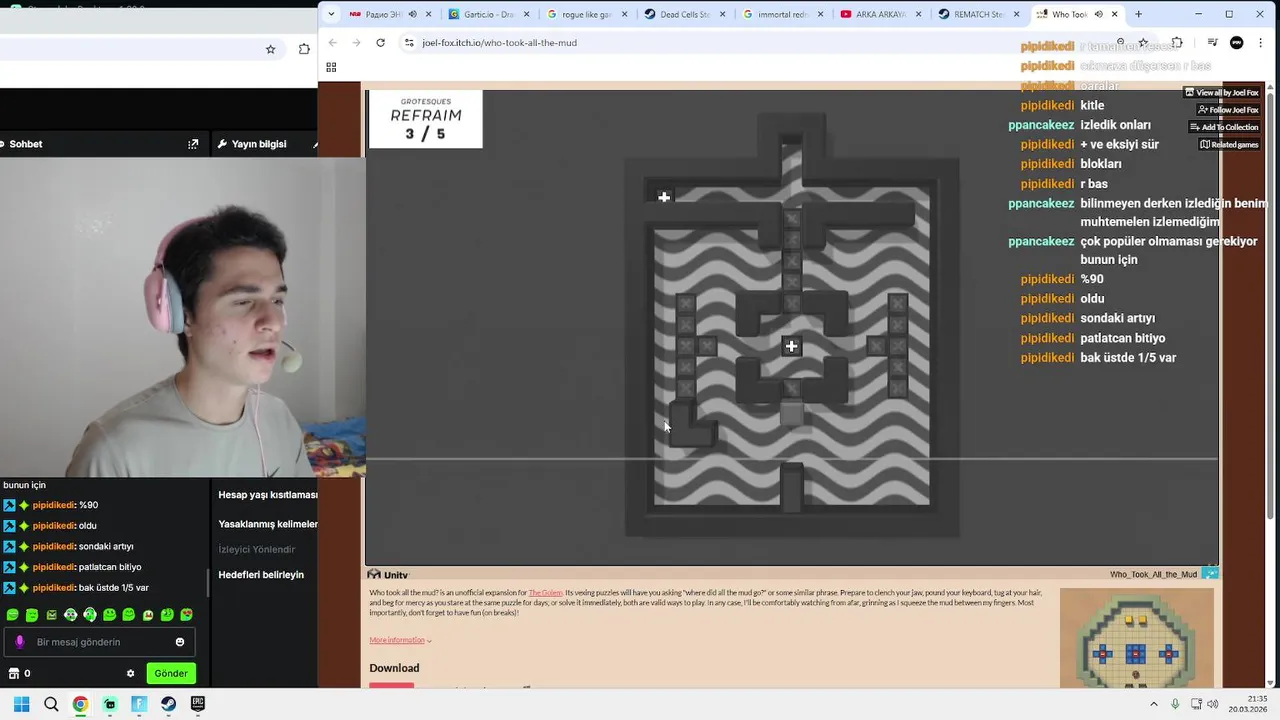Bookmark this page with the star icon

pos(1143,43)
